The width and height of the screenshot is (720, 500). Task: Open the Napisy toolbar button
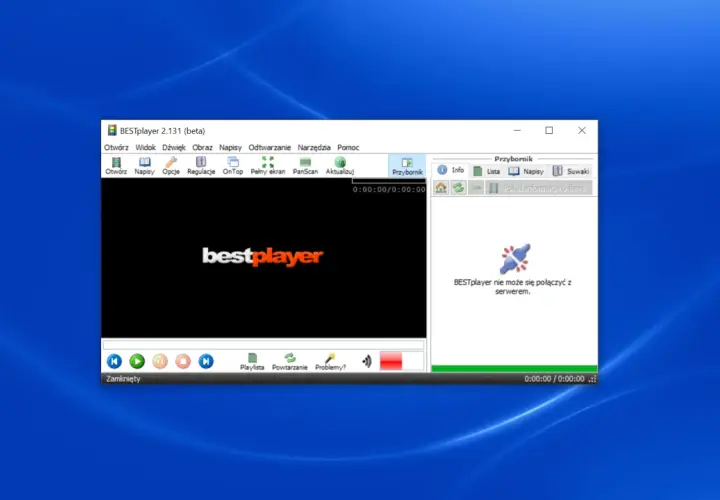click(144, 166)
